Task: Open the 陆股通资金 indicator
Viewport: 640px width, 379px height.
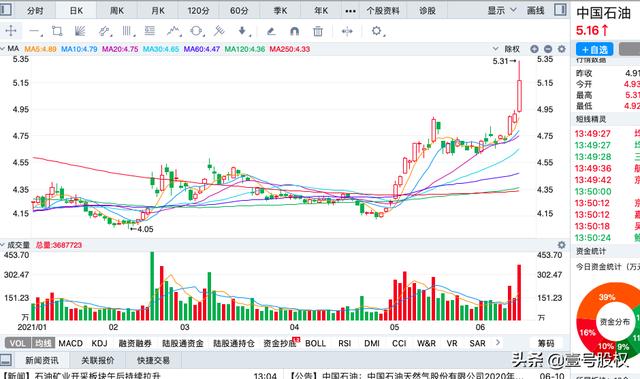Action: pos(182,343)
